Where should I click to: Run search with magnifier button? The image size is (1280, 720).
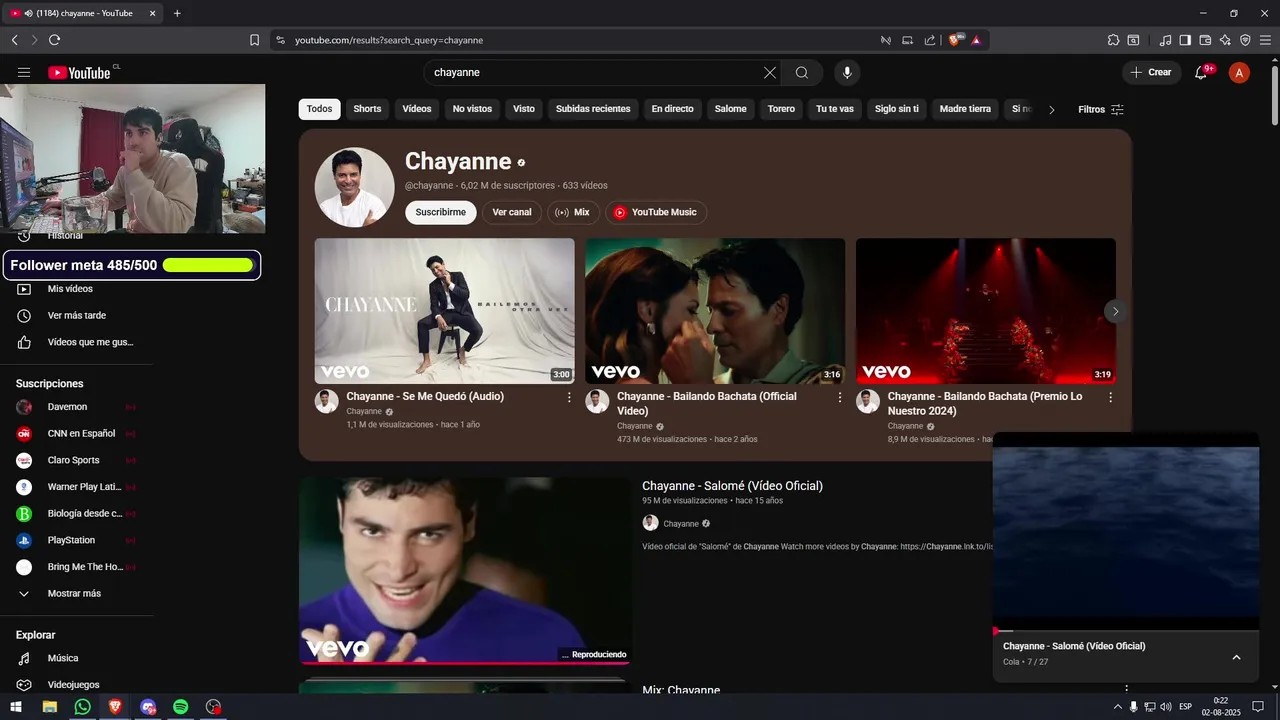[802, 72]
